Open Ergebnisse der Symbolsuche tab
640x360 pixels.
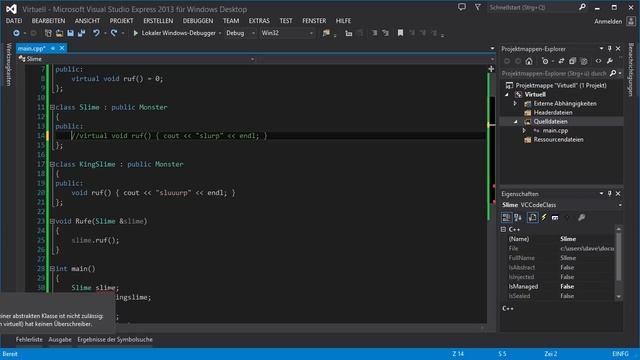point(115,340)
